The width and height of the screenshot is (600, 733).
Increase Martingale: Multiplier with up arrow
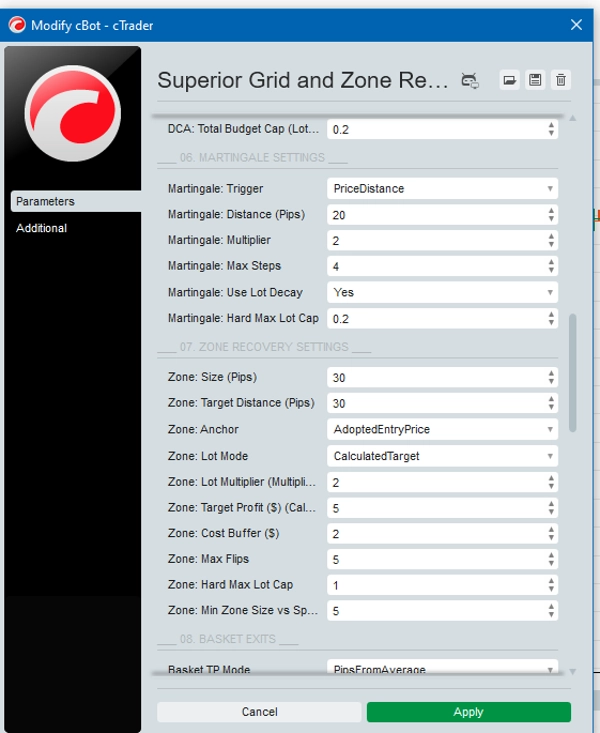click(551, 237)
